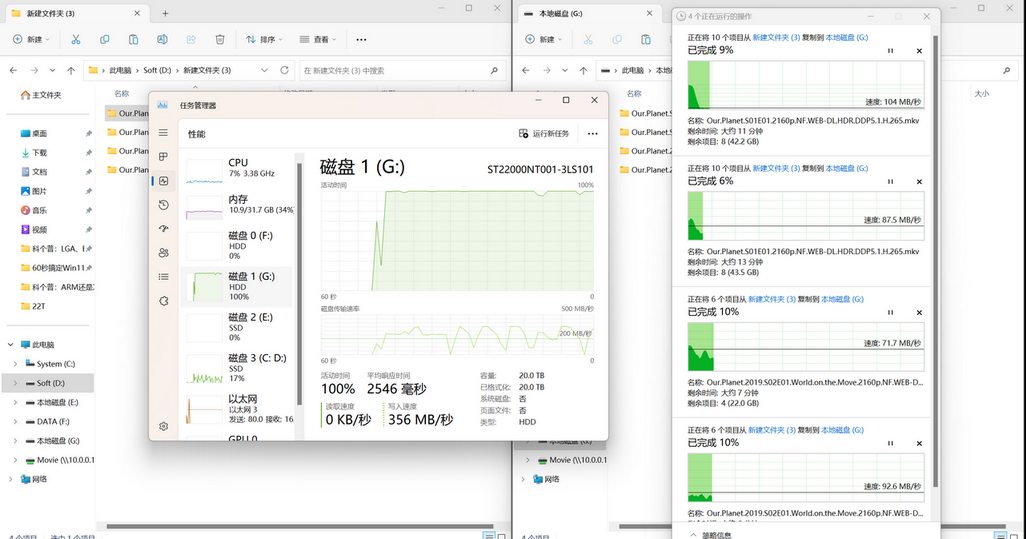1026x539 pixels.
Task: Click the Copy icon in 新建文件夹 (3) window
Action: coord(105,39)
